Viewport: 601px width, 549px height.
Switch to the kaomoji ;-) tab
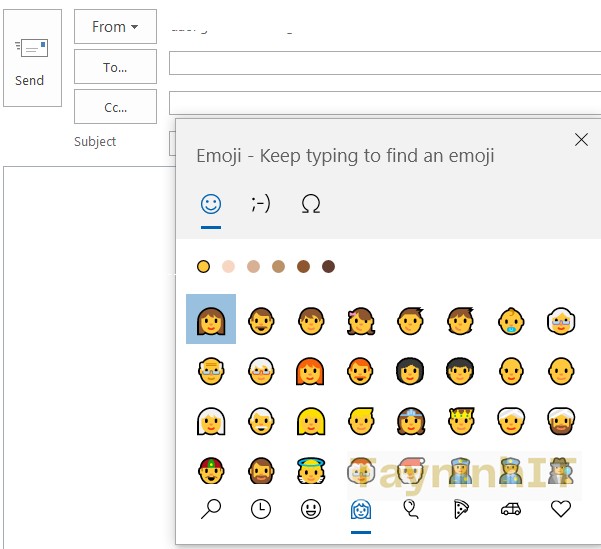point(260,204)
